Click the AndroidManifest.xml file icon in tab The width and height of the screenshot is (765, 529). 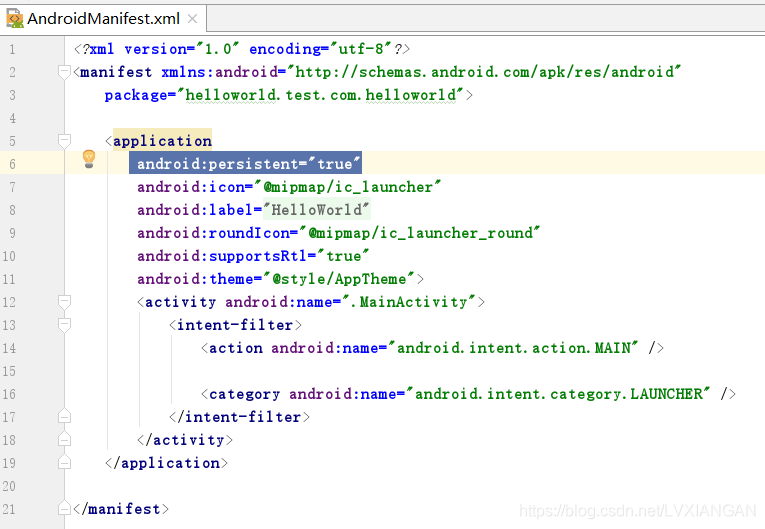coord(15,19)
